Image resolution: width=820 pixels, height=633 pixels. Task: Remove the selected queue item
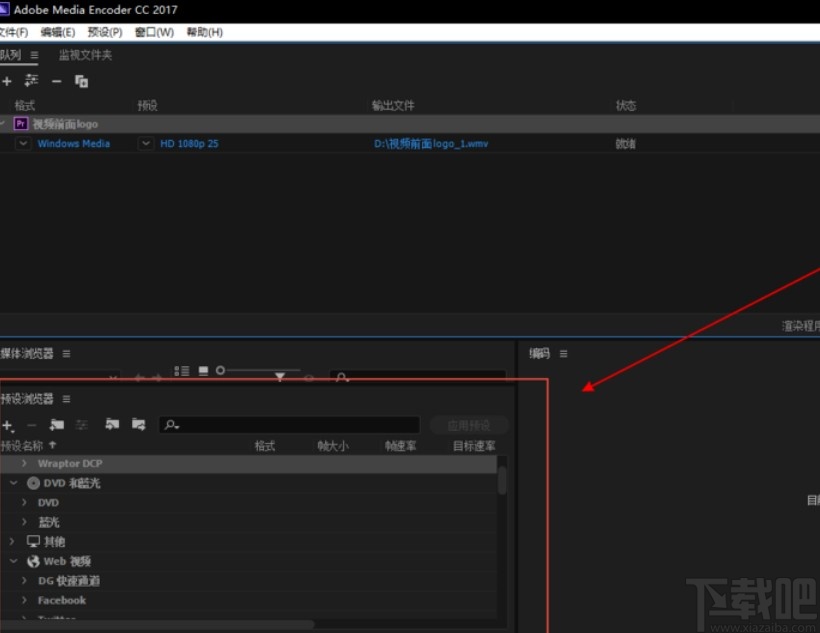[56, 81]
